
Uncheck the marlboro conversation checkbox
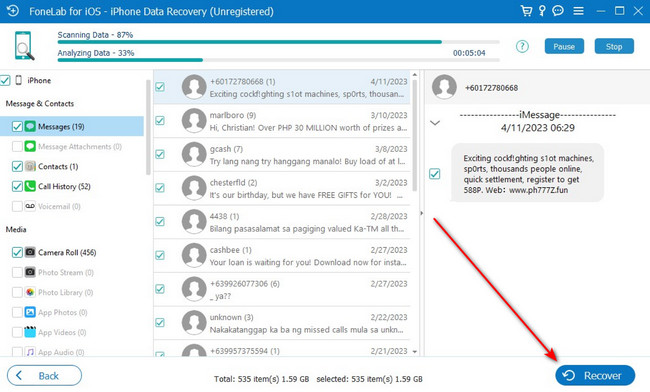pyautogui.click(x=160, y=120)
